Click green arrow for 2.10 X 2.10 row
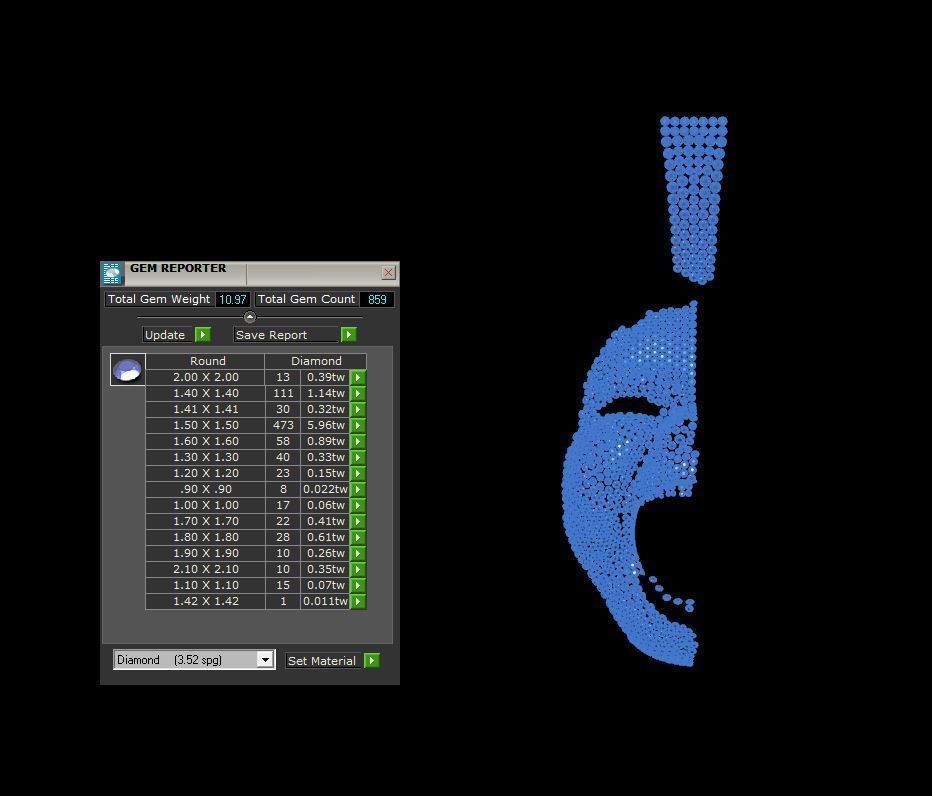Screen dimensions: 932x796 (x=357, y=570)
